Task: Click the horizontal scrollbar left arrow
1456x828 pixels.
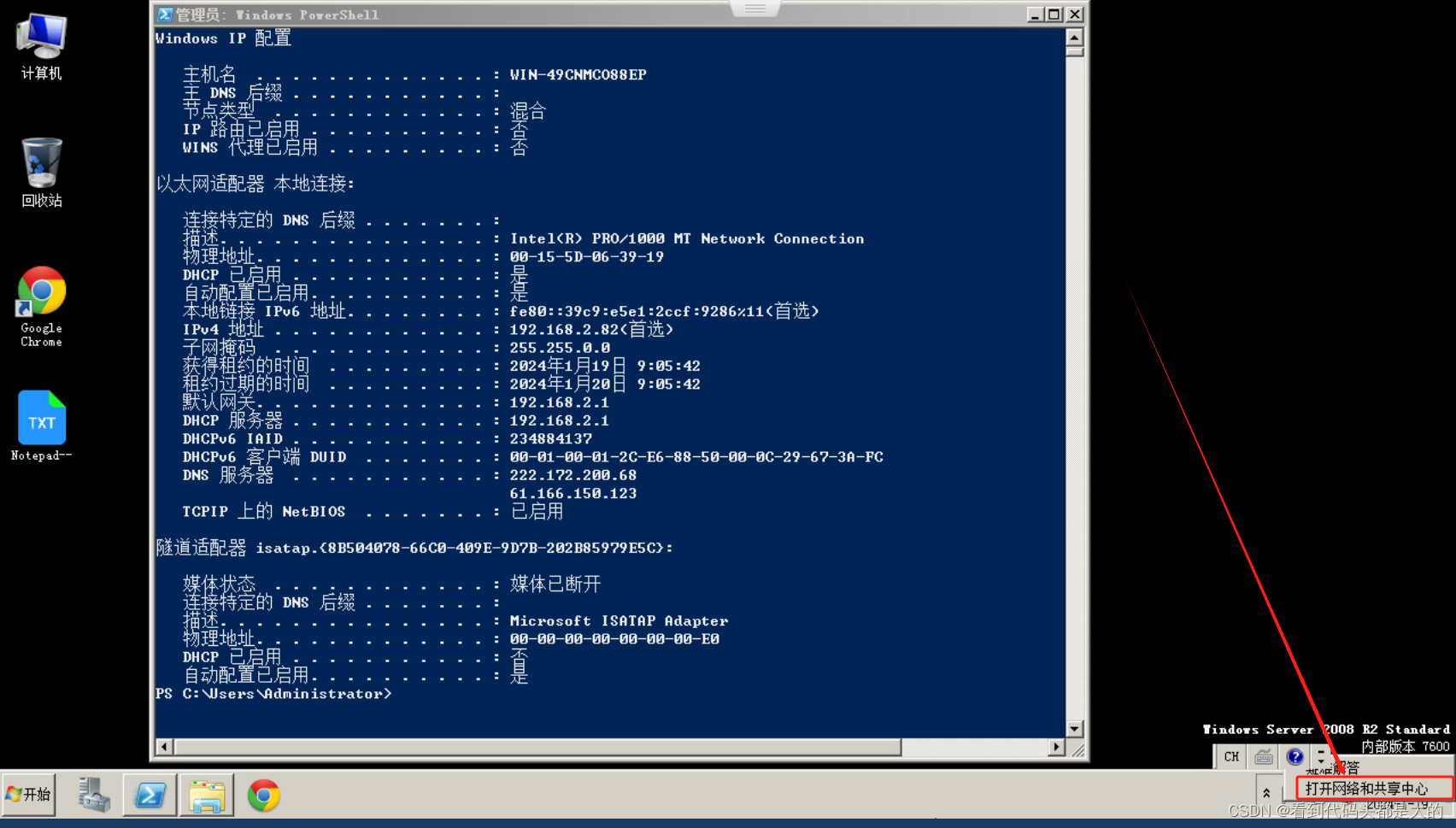Action: [164, 747]
